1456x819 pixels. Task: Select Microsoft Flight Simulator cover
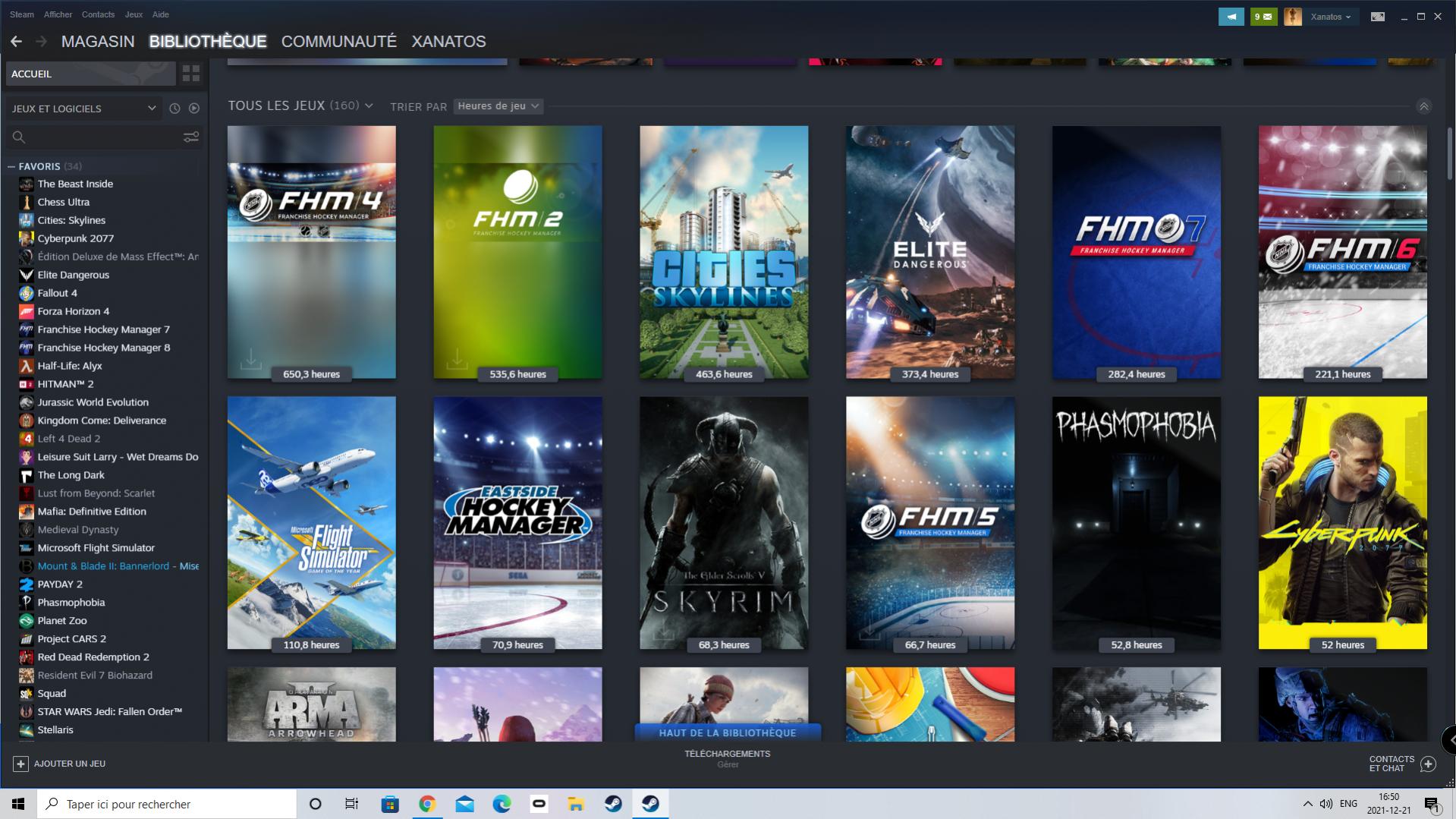click(311, 523)
